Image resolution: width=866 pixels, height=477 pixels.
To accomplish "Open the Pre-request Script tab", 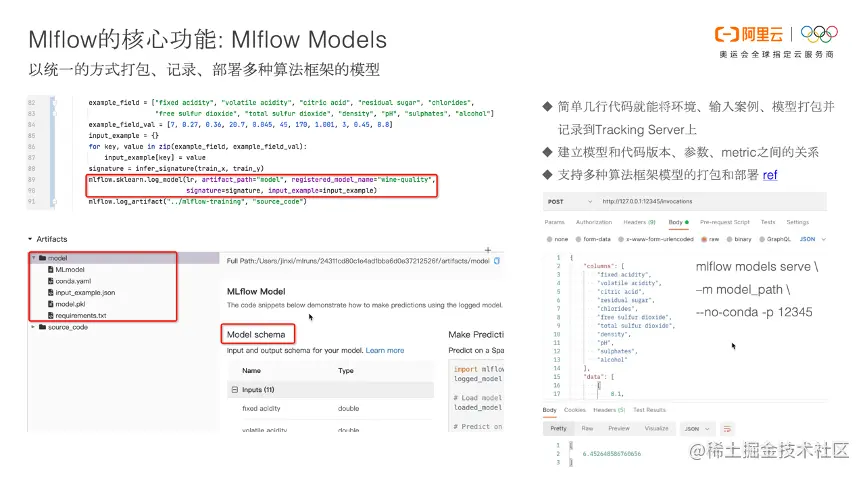I will click(x=725, y=222).
